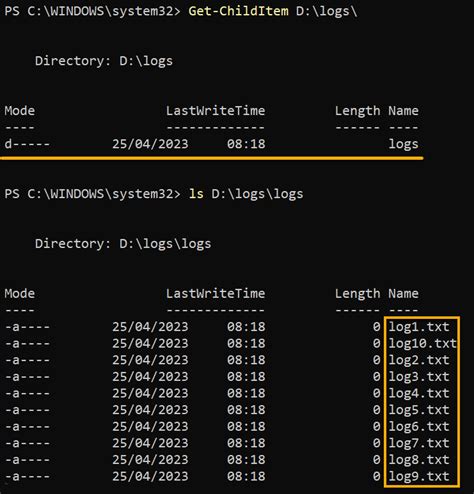The width and height of the screenshot is (474, 494).
Task: Click the Mode header in first listing
Action: (x=20, y=111)
